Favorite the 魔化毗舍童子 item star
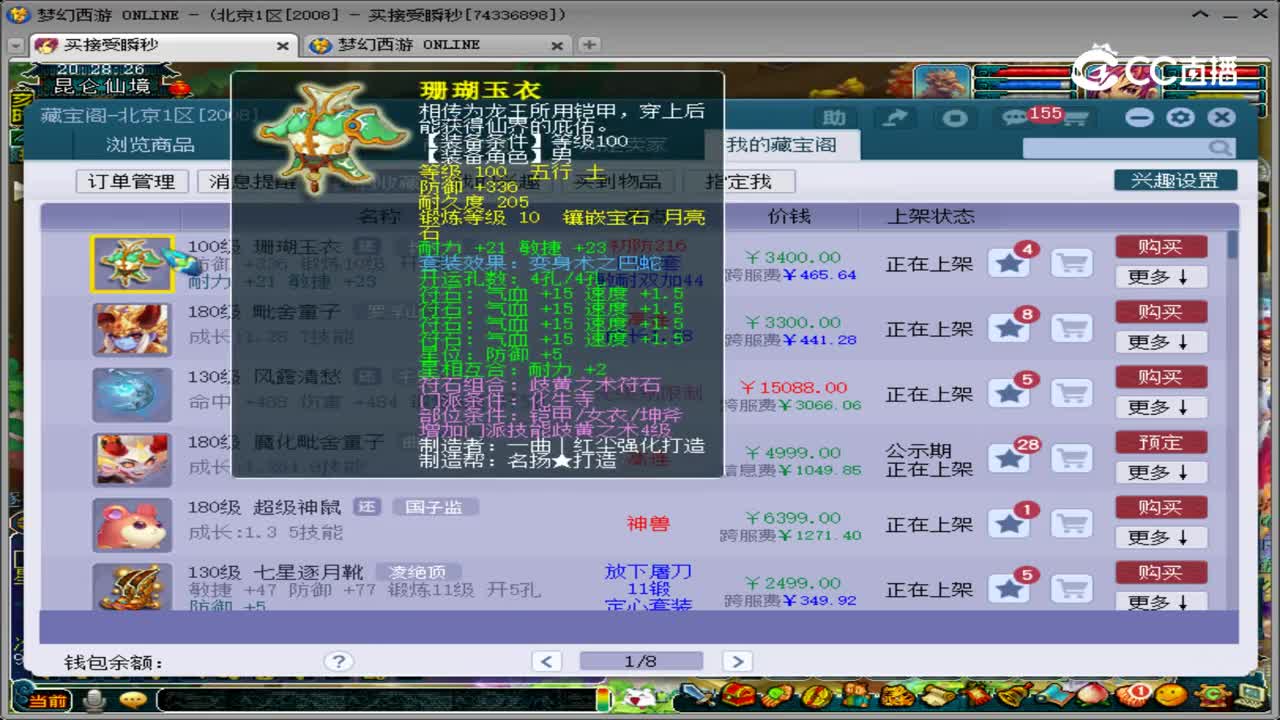The image size is (1280, 720). click(1010, 458)
